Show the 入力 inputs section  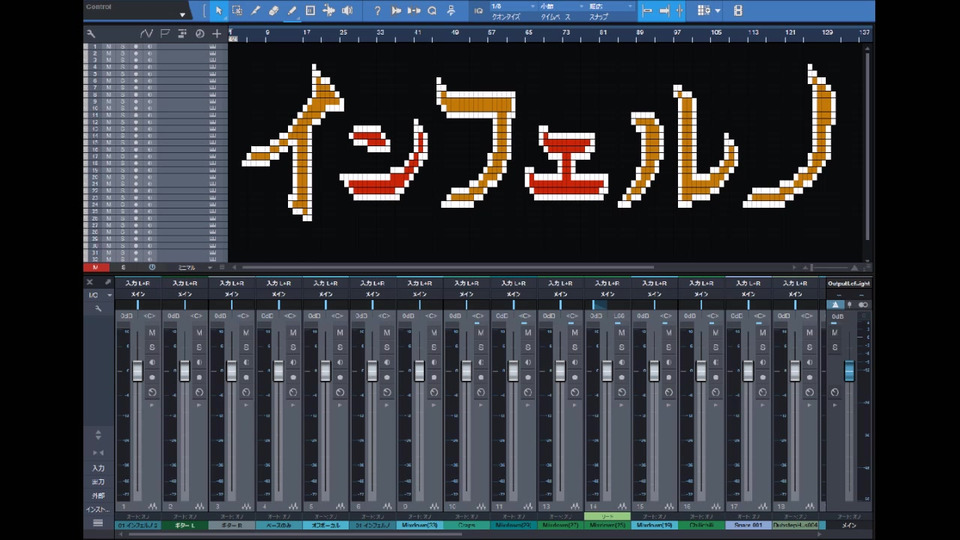pos(98,468)
